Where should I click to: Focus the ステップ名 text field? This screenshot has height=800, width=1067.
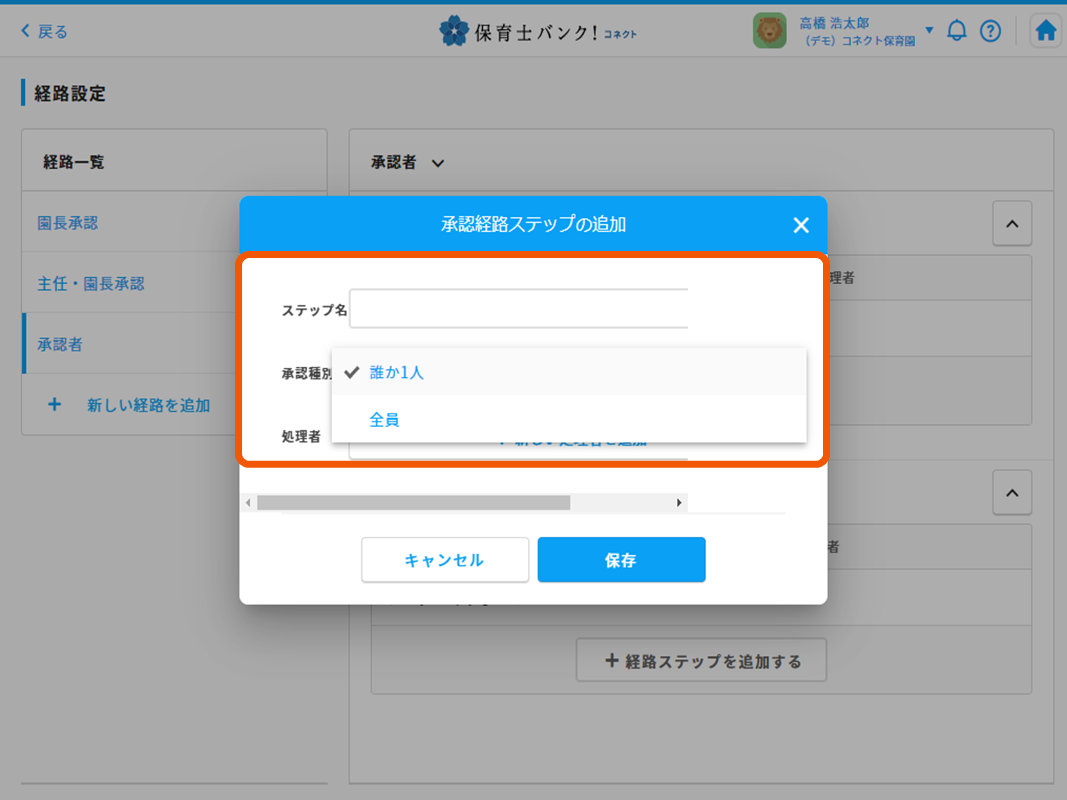point(518,309)
